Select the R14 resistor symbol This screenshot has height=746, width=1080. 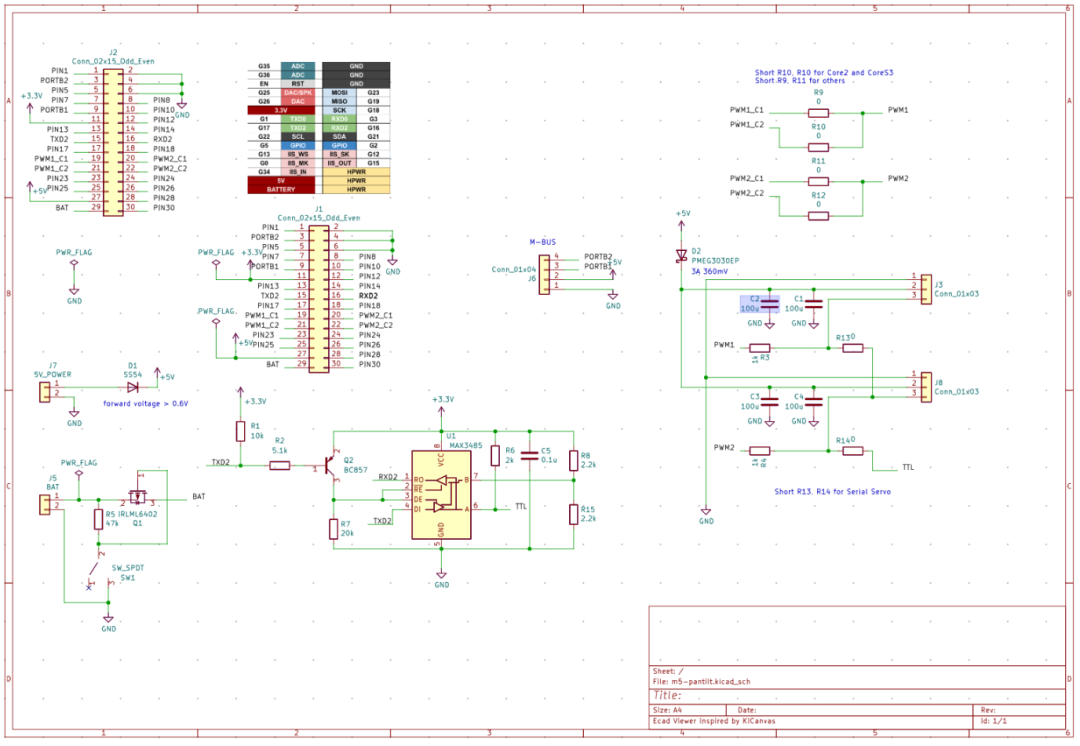click(x=853, y=450)
